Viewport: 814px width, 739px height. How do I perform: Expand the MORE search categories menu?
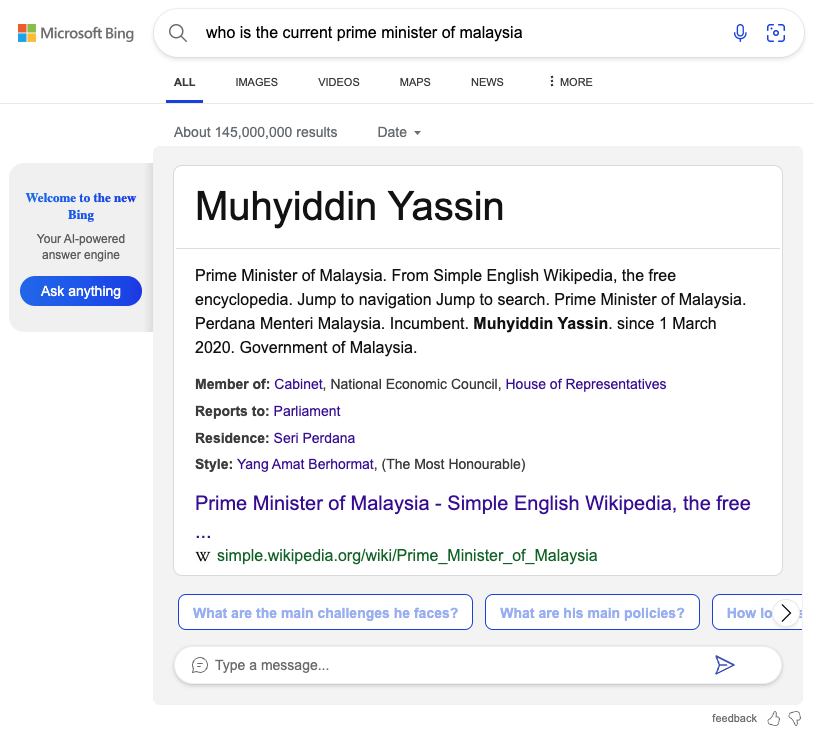[x=570, y=82]
